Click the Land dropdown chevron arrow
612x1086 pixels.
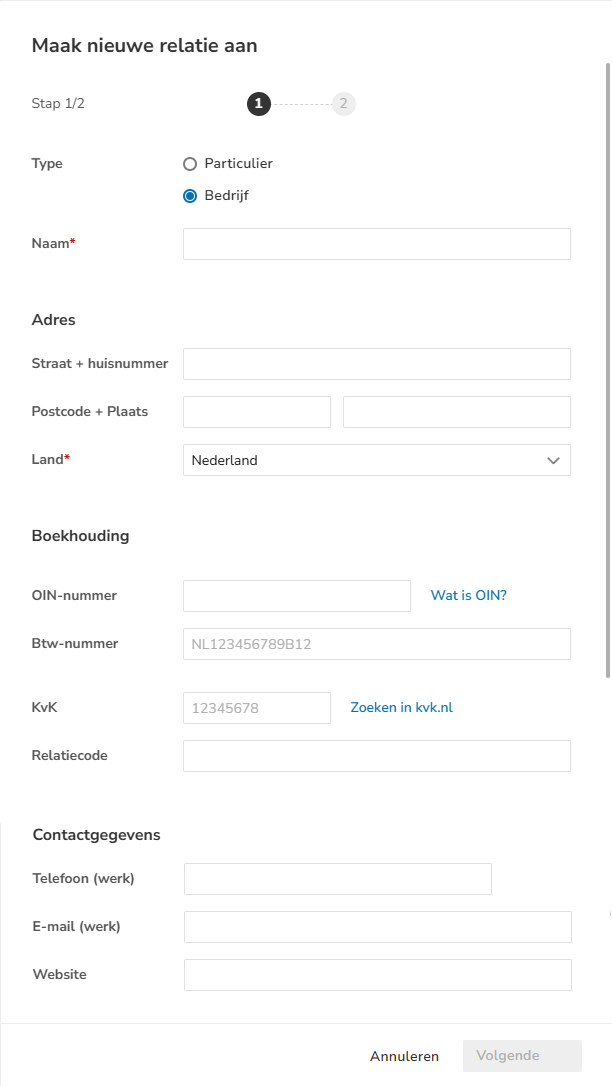pyautogui.click(x=553, y=461)
